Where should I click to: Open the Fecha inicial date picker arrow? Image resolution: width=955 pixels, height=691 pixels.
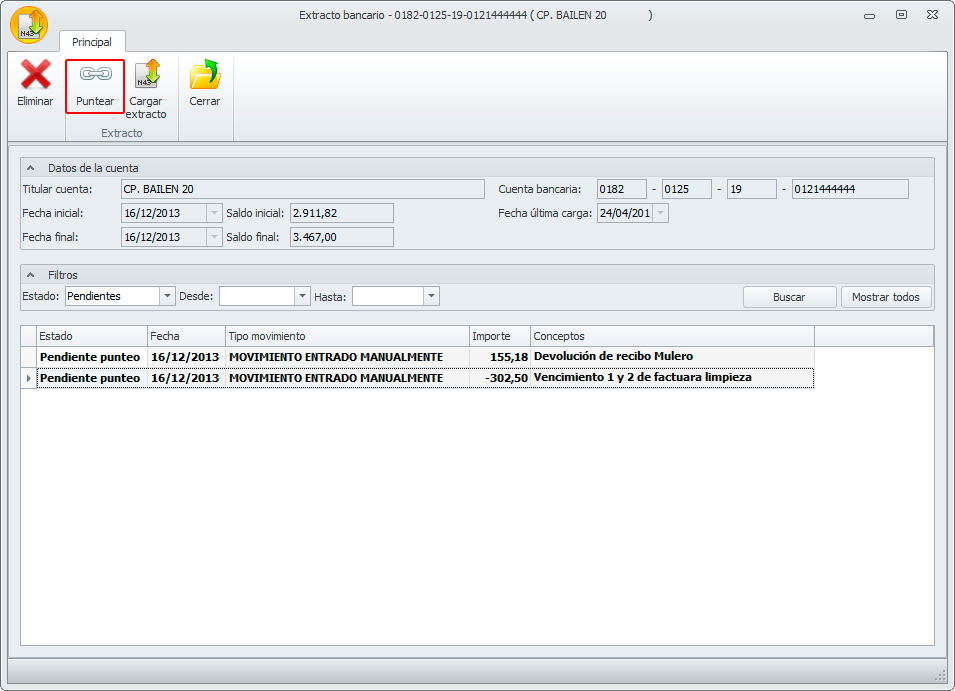pos(214,213)
